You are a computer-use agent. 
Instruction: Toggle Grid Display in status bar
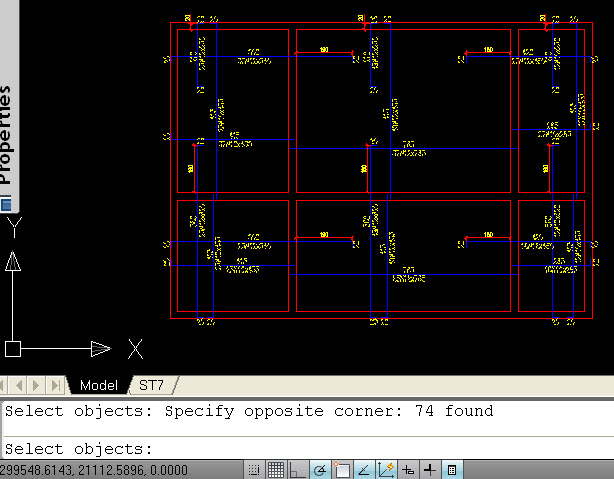pyautogui.click(x=277, y=470)
